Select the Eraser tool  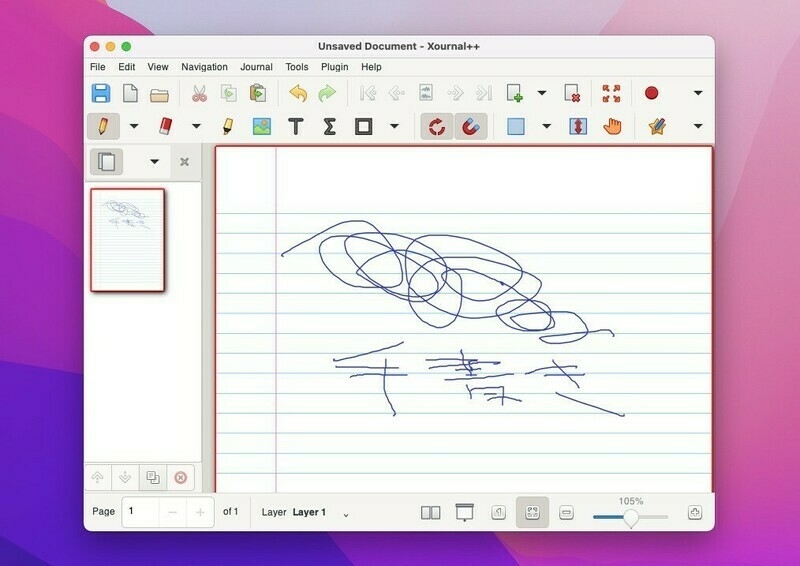(165, 126)
